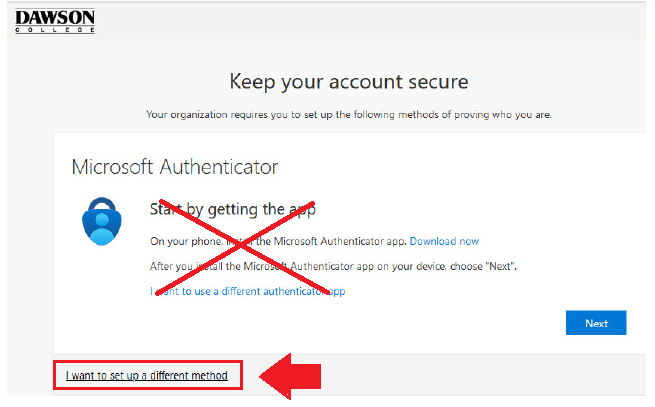Select I want to set up a different method

point(147,375)
